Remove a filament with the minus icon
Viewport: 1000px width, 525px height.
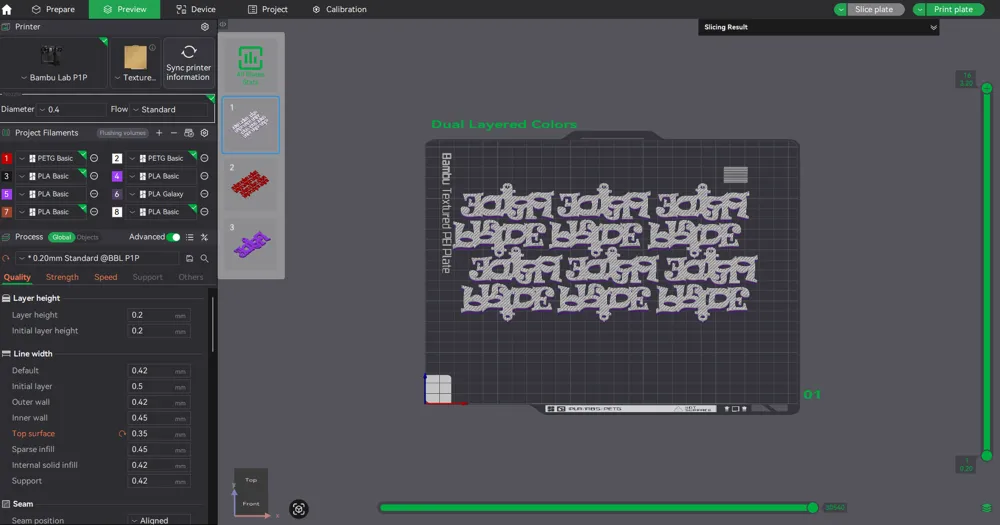tap(173, 133)
